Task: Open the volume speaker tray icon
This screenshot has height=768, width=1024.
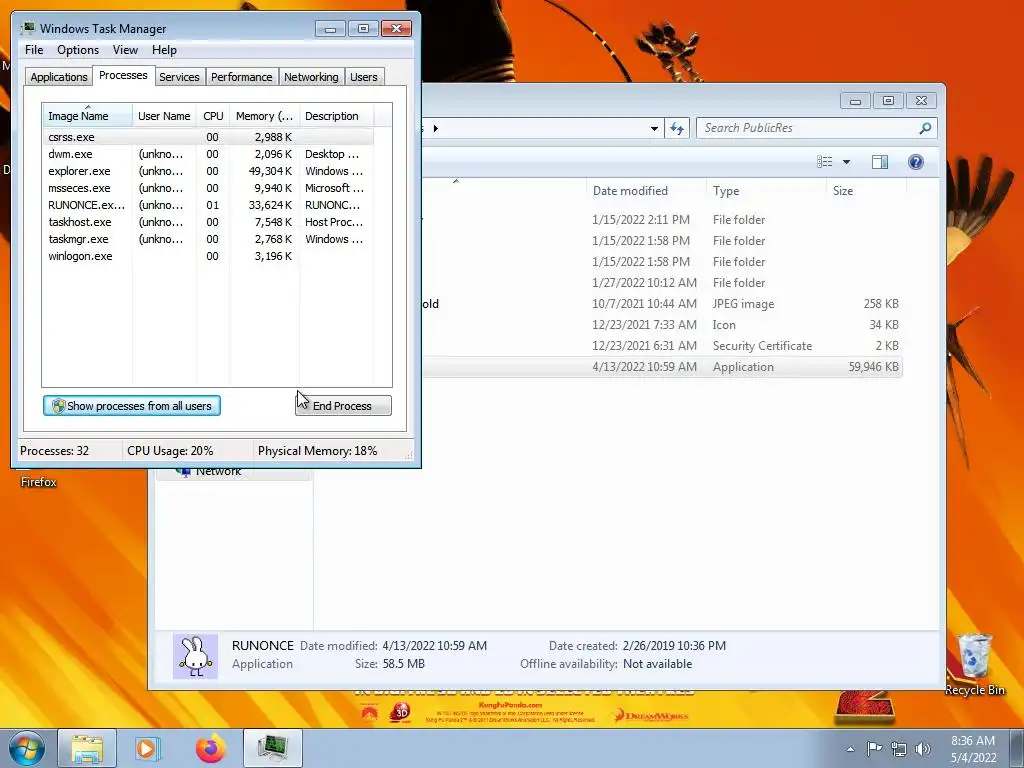Action: pyautogui.click(x=922, y=749)
